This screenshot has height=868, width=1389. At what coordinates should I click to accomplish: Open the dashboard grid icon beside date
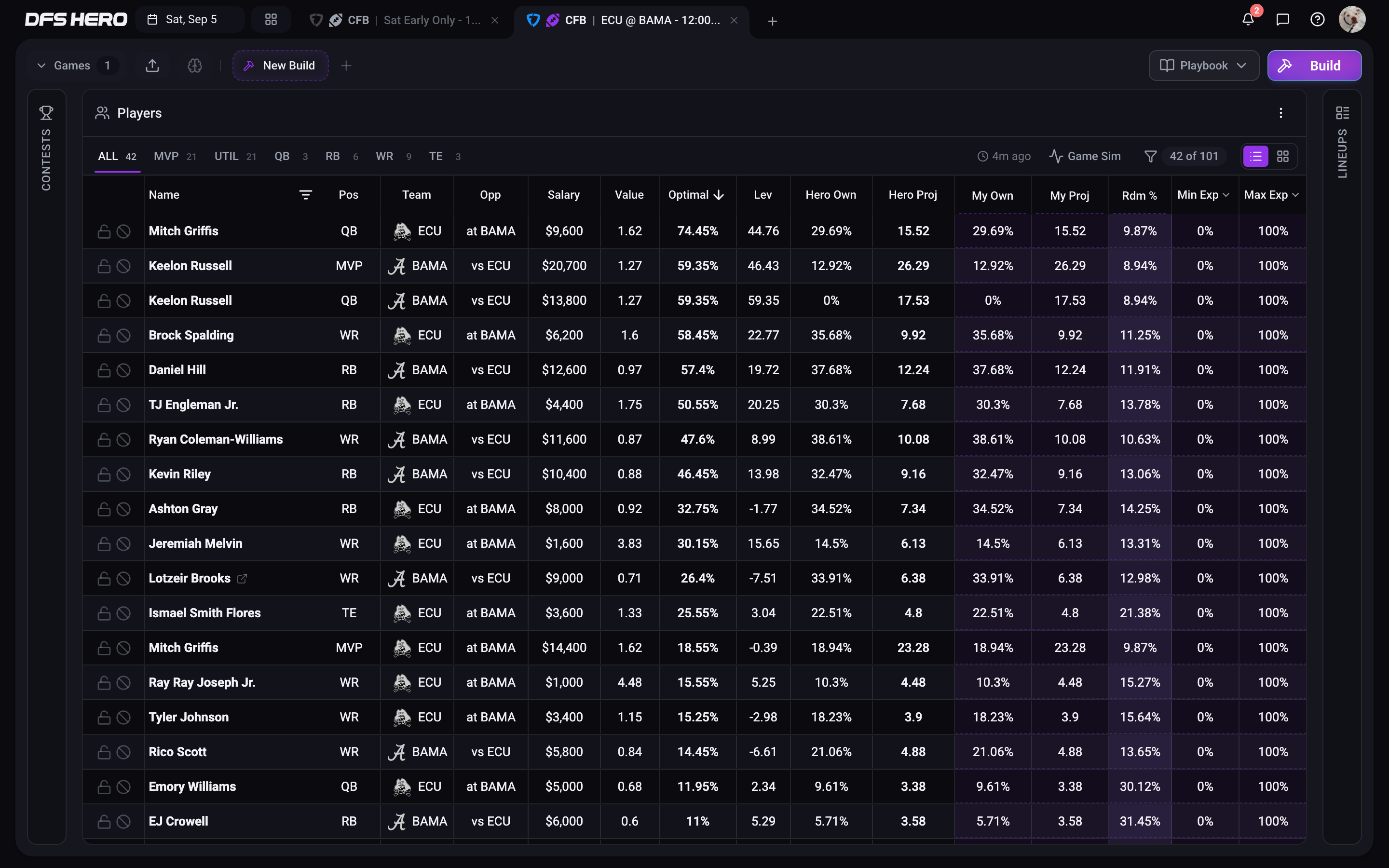(271, 19)
